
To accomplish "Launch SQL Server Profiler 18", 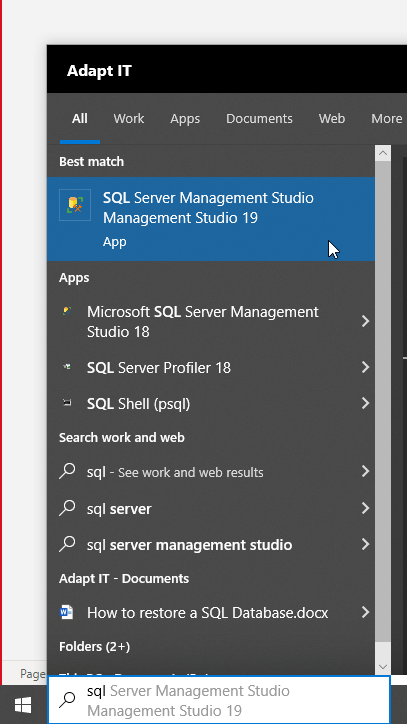I will pos(211,368).
